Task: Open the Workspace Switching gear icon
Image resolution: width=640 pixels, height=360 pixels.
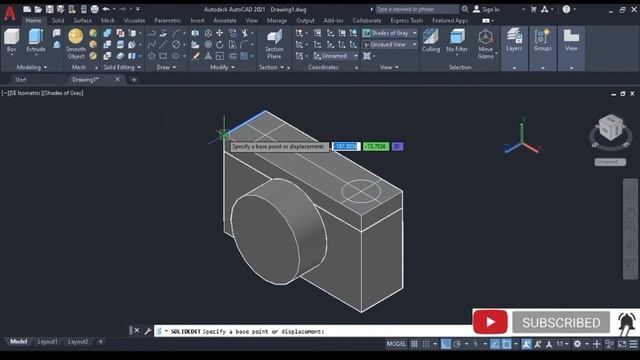Action: pyautogui.click(x=577, y=344)
